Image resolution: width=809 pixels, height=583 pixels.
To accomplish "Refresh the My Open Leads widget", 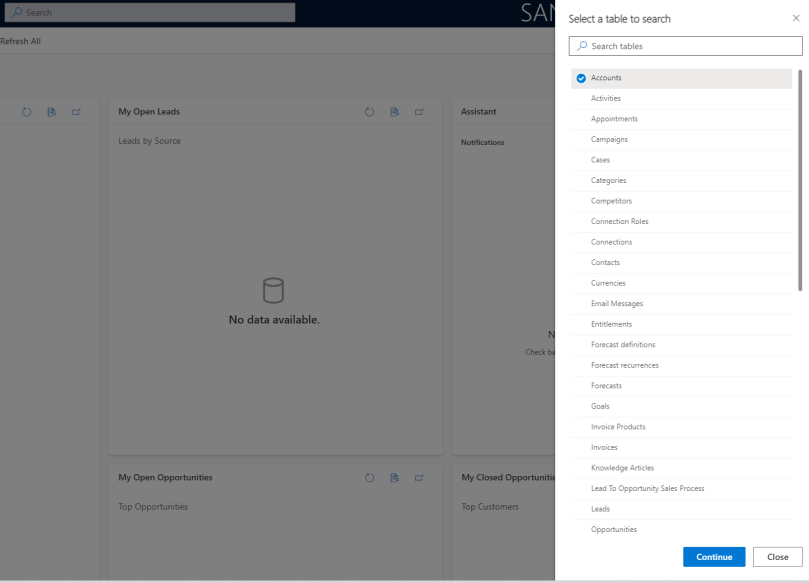I will pyautogui.click(x=369, y=112).
